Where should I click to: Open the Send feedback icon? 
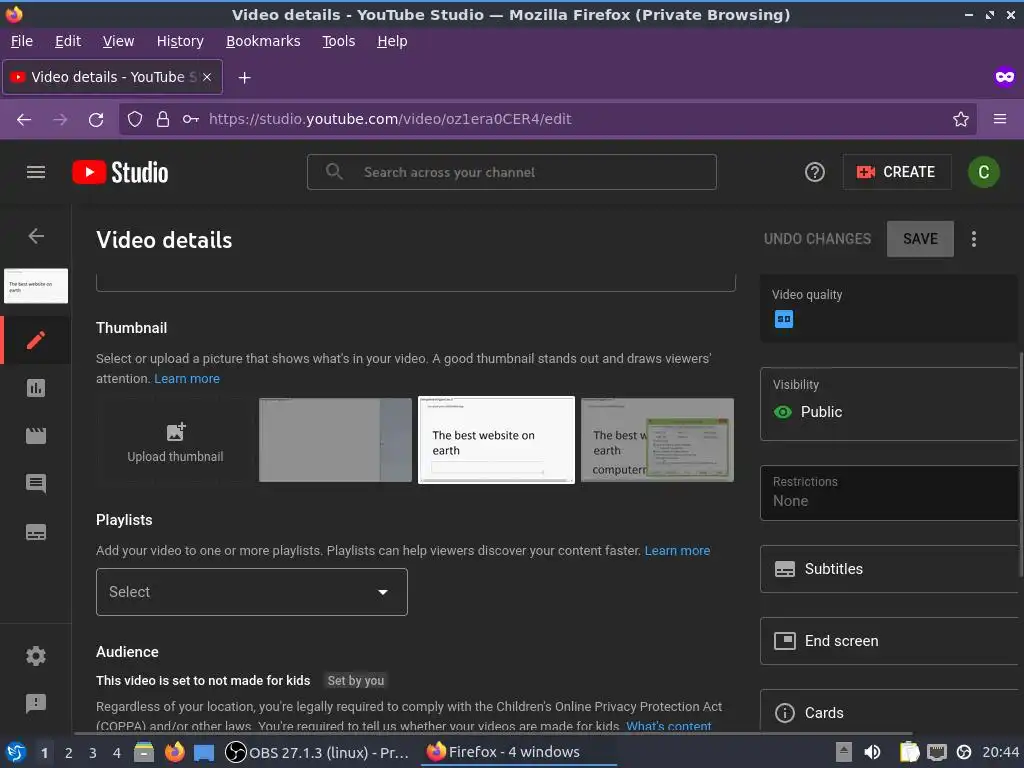(x=36, y=703)
